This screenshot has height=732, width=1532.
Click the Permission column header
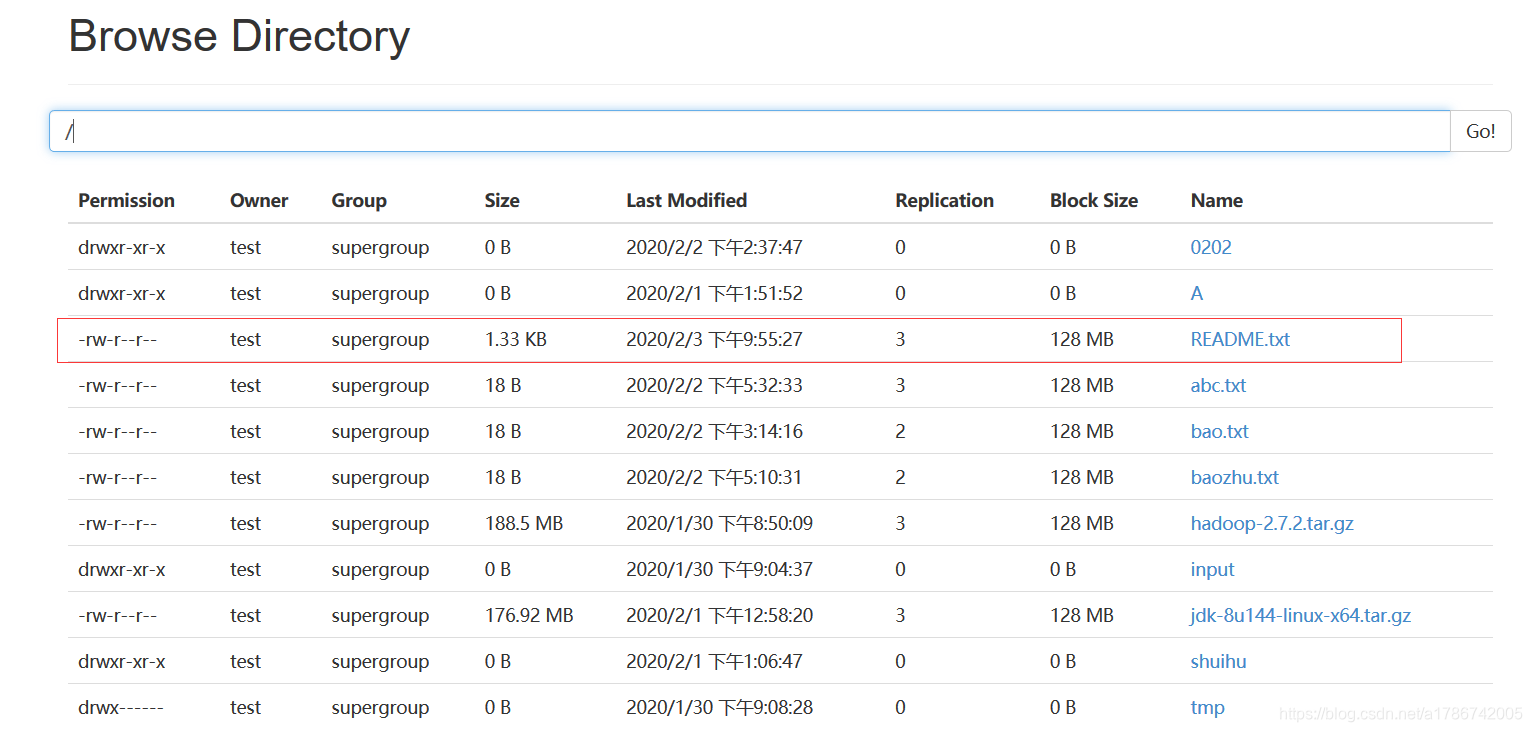coord(126,200)
